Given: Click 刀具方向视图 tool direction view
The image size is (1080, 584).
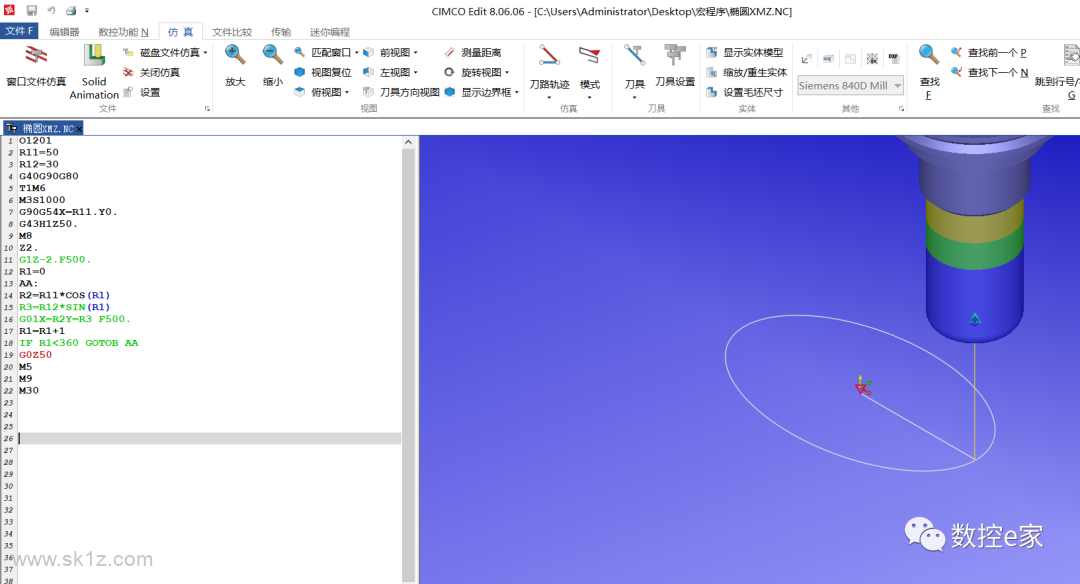Looking at the screenshot, I should pos(401,92).
